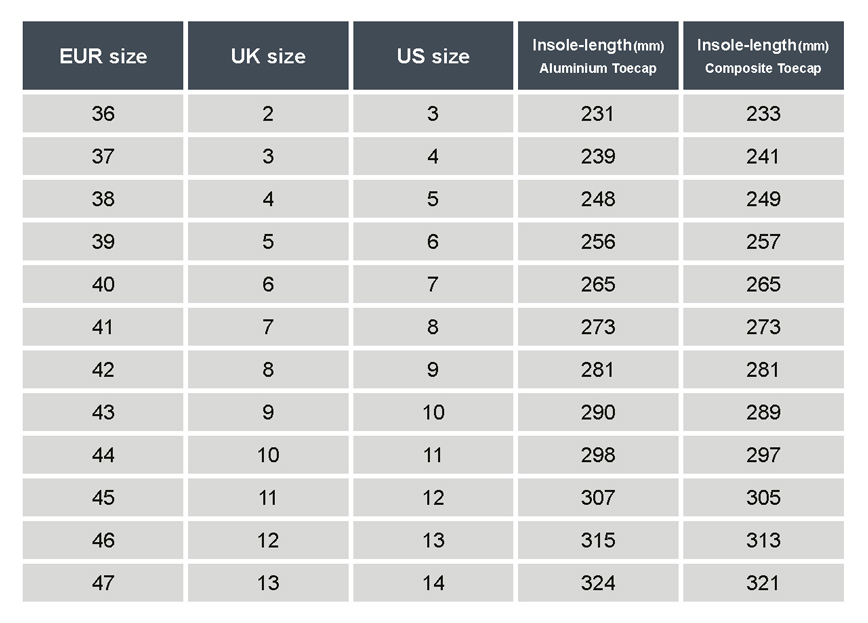Select the UK size header cell
Viewport: 868px width, 623px height.
point(268,55)
